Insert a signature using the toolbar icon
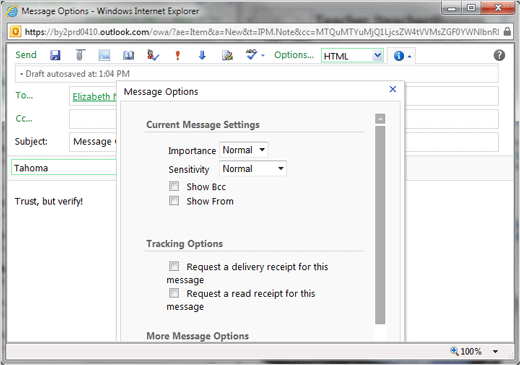The width and height of the screenshot is (520, 365). (227, 55)
